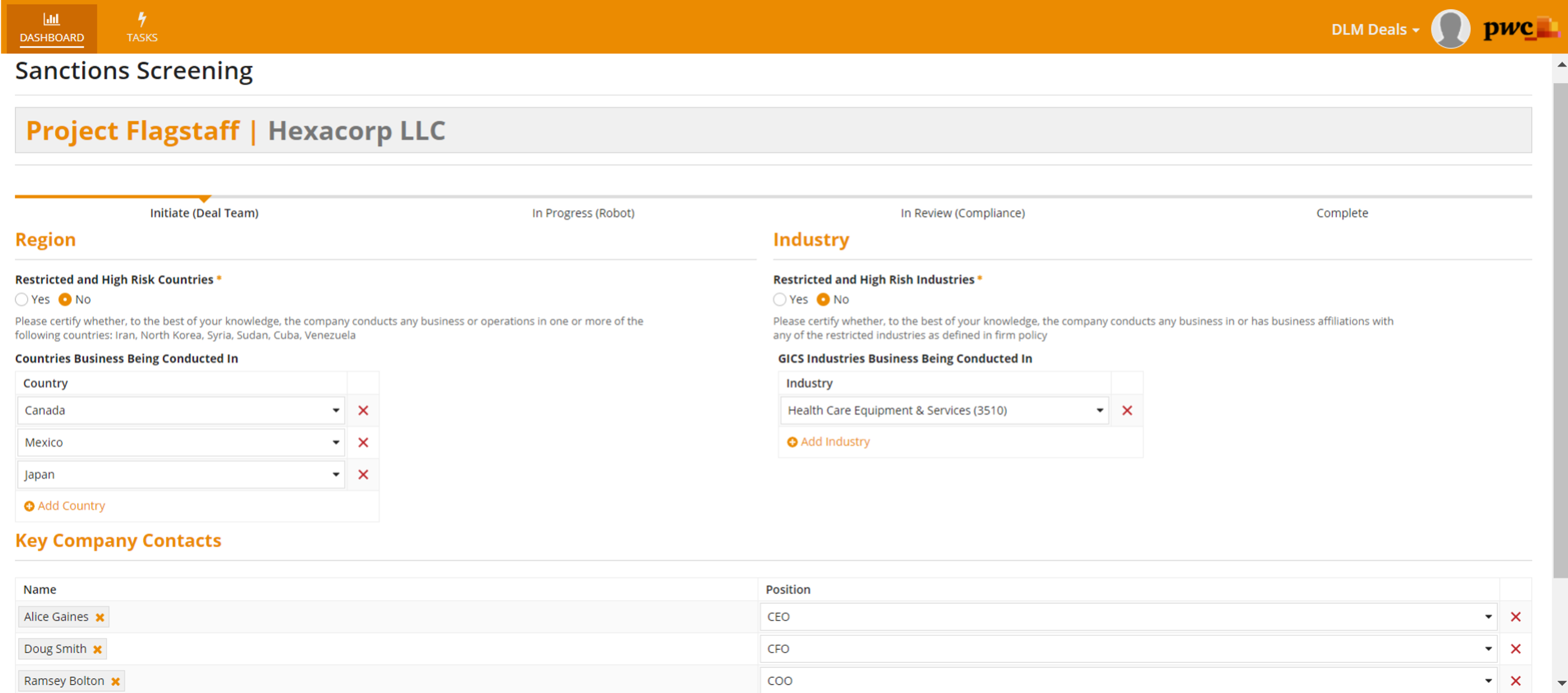This screenshot has height=693, width=1568.
Task: Select Yes for Restricted and High Rish Industries
Action: coord(780,299)
